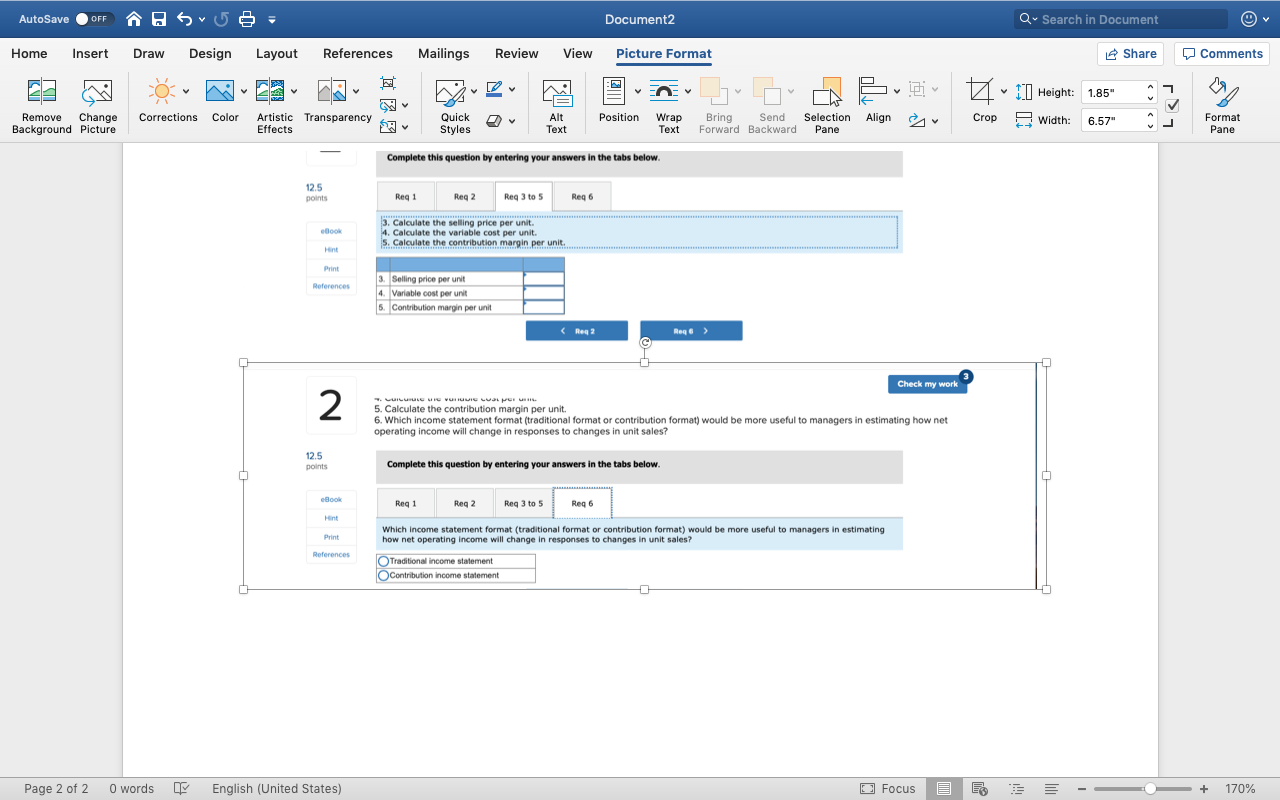1280x800 pixels.
Task: Expand the Crop dropdown arrow
Action: click(x=1004, y=92)
